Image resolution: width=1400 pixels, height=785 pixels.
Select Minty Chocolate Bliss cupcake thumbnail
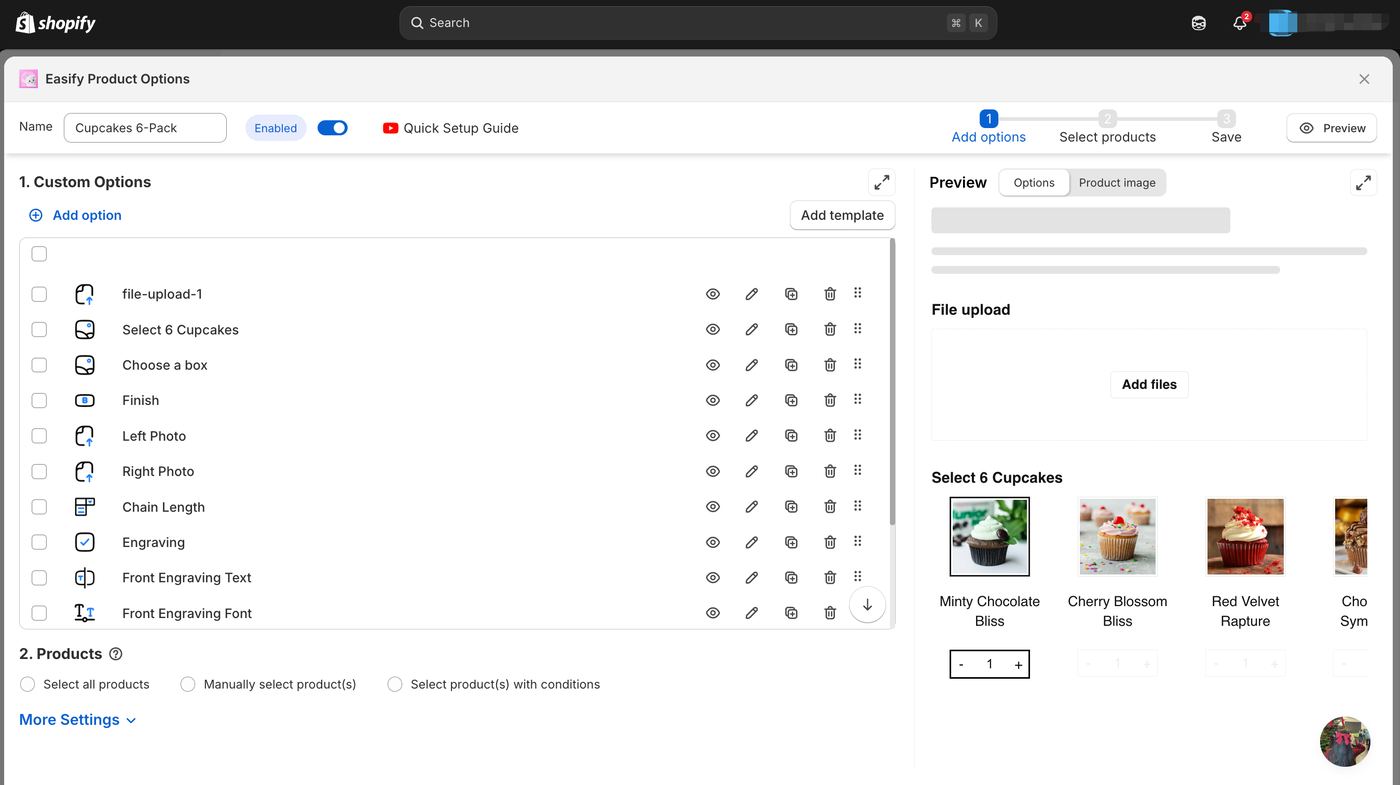pyautogui.click(x=989, y=537)
